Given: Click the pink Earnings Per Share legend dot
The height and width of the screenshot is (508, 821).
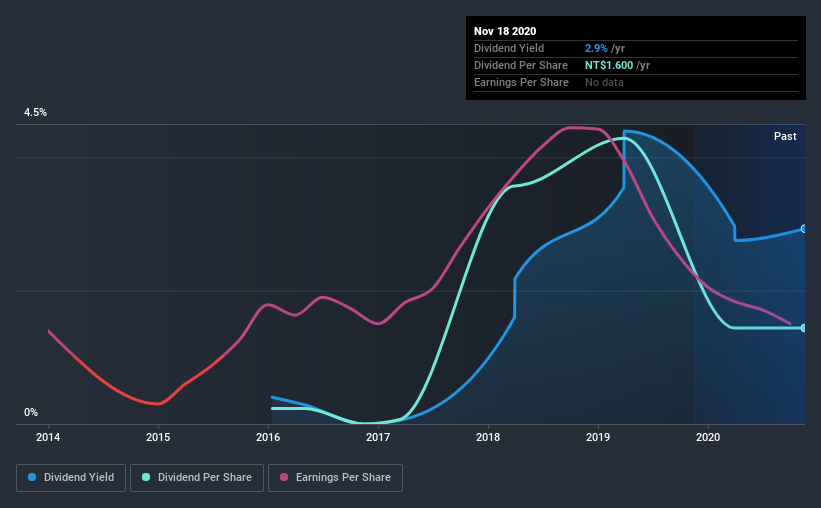Looking at the screenshot, I should click(284, 477).
